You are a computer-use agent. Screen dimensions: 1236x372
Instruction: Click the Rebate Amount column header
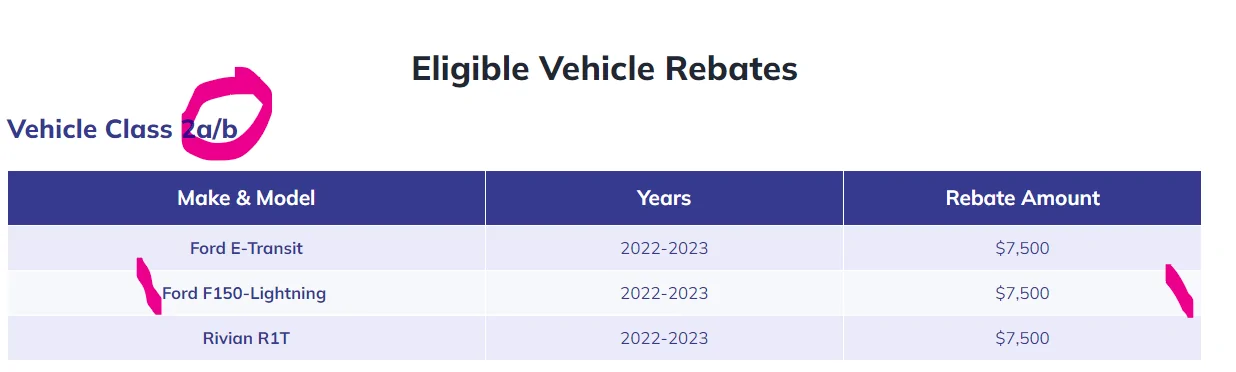tap(1022, 198)
